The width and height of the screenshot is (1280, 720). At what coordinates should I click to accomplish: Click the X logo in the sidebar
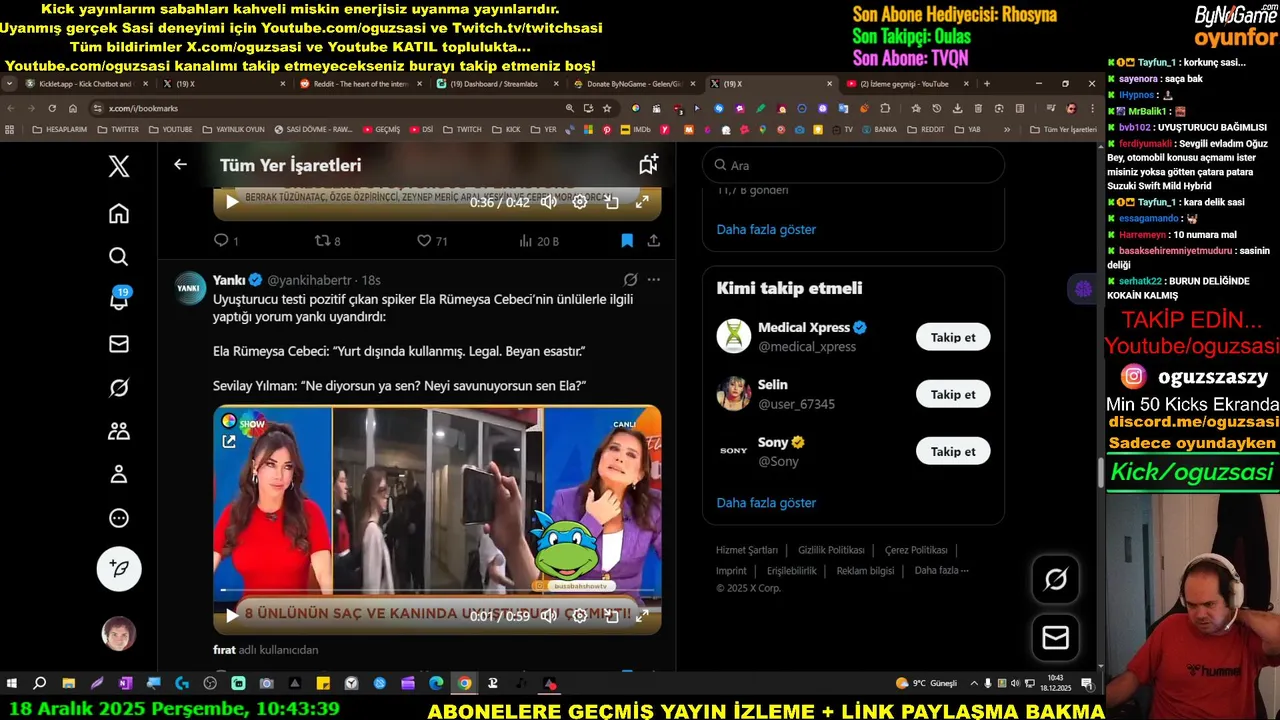tap(118, 166)
